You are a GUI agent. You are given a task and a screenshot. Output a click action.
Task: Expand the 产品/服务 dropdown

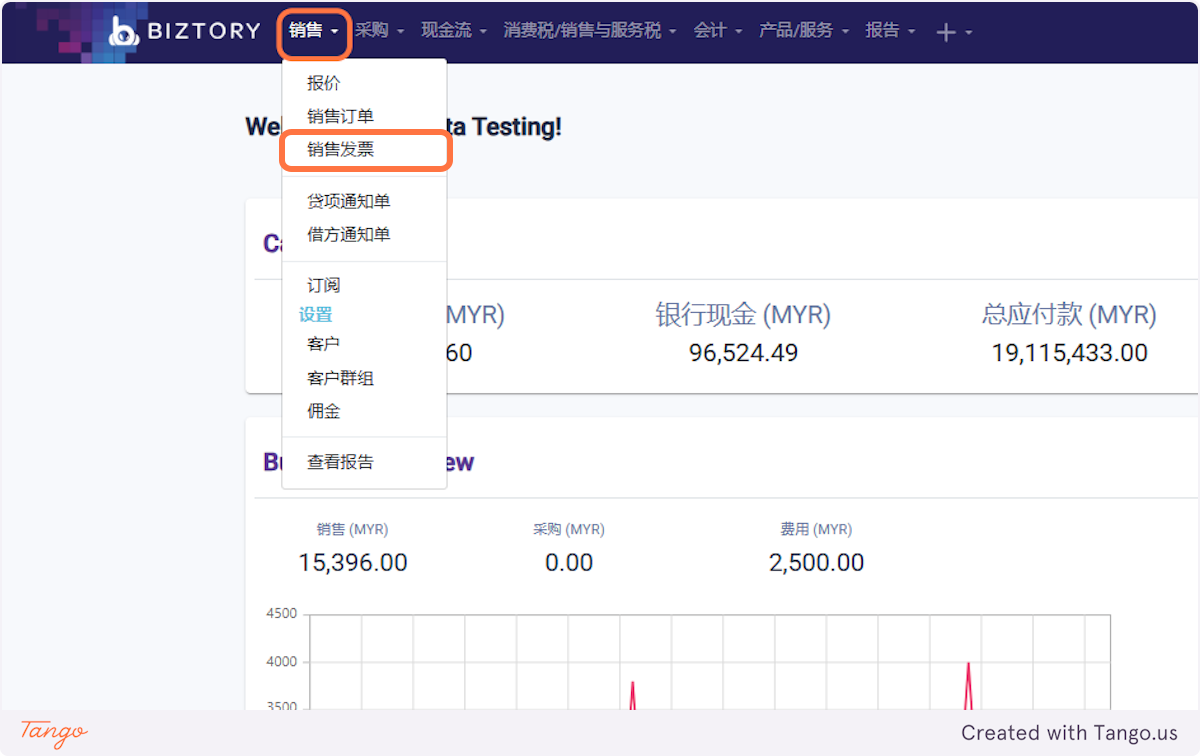coord(803,31)
